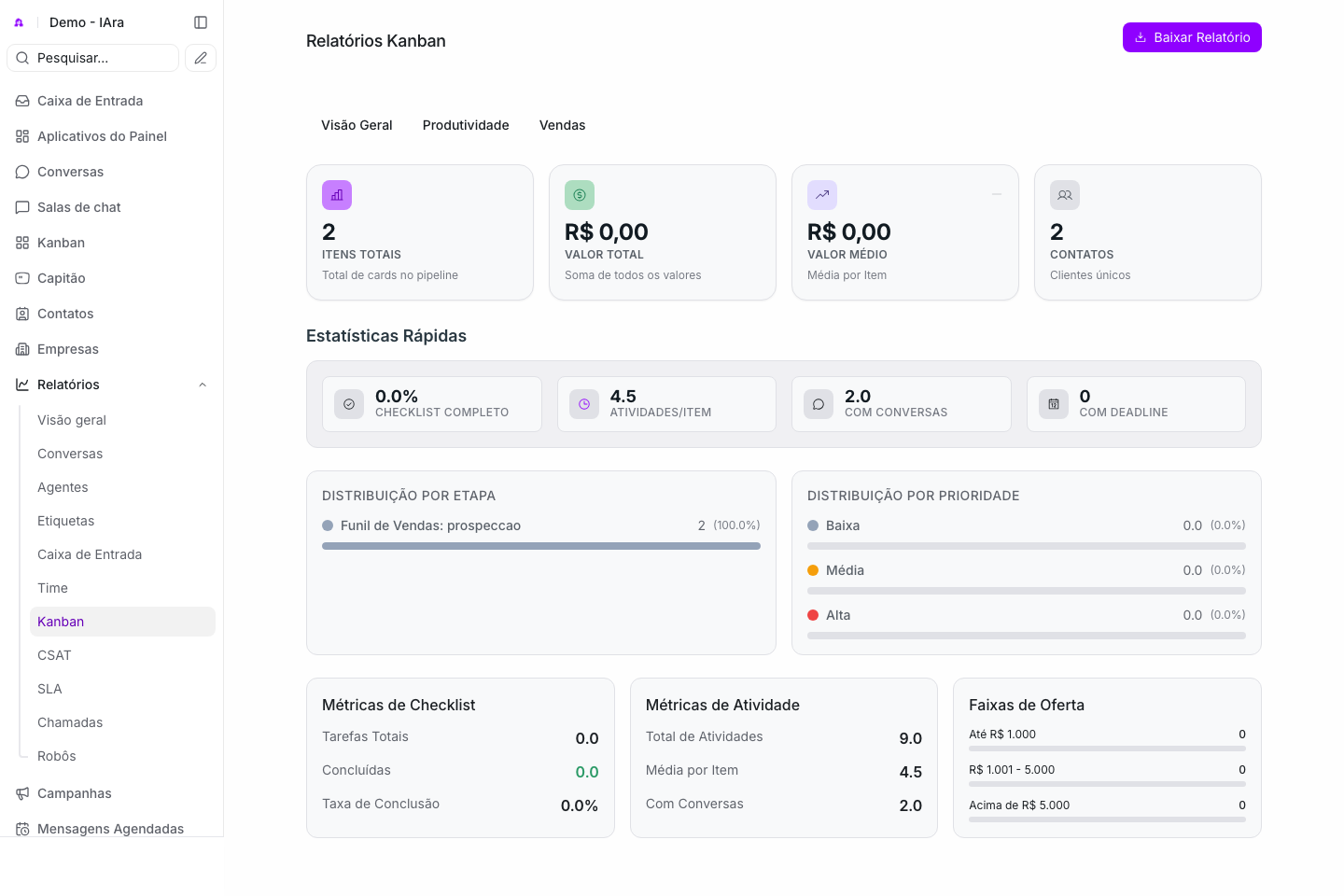Open the Capitão section
Screen dimensions: 1344x896
[112, 278]
